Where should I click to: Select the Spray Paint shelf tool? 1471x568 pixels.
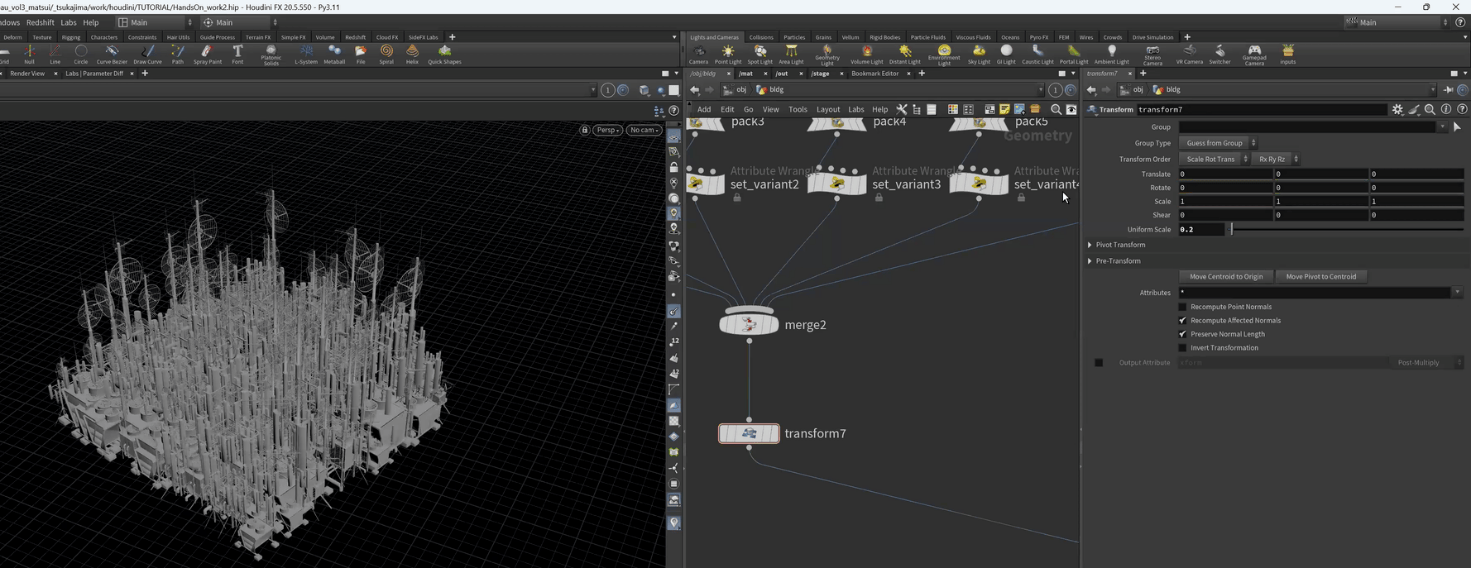coord(207,53)
